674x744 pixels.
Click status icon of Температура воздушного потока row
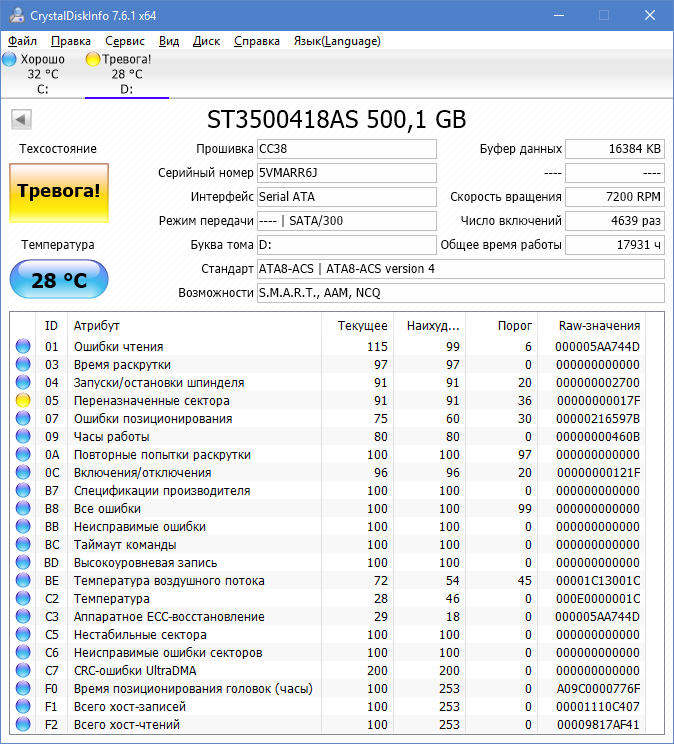23,581
